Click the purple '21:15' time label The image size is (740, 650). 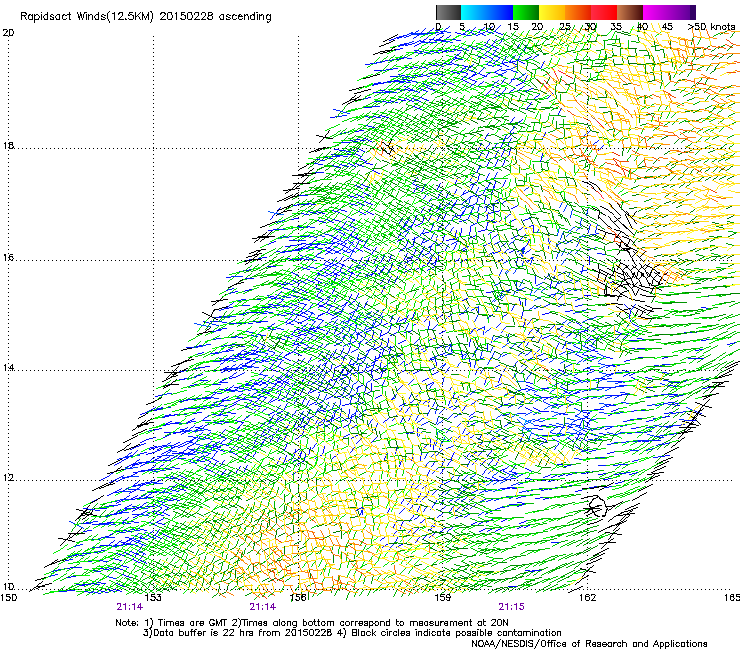[x=512, y=607]
